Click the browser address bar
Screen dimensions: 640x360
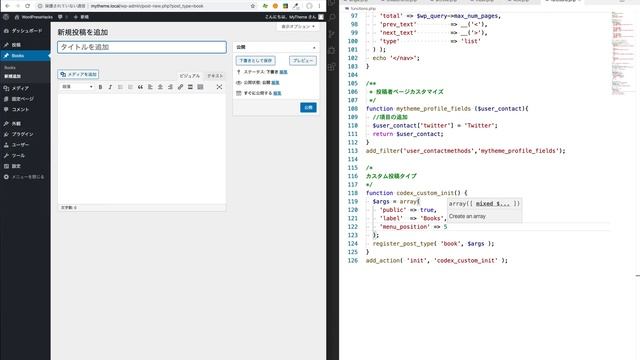point(147,6)
